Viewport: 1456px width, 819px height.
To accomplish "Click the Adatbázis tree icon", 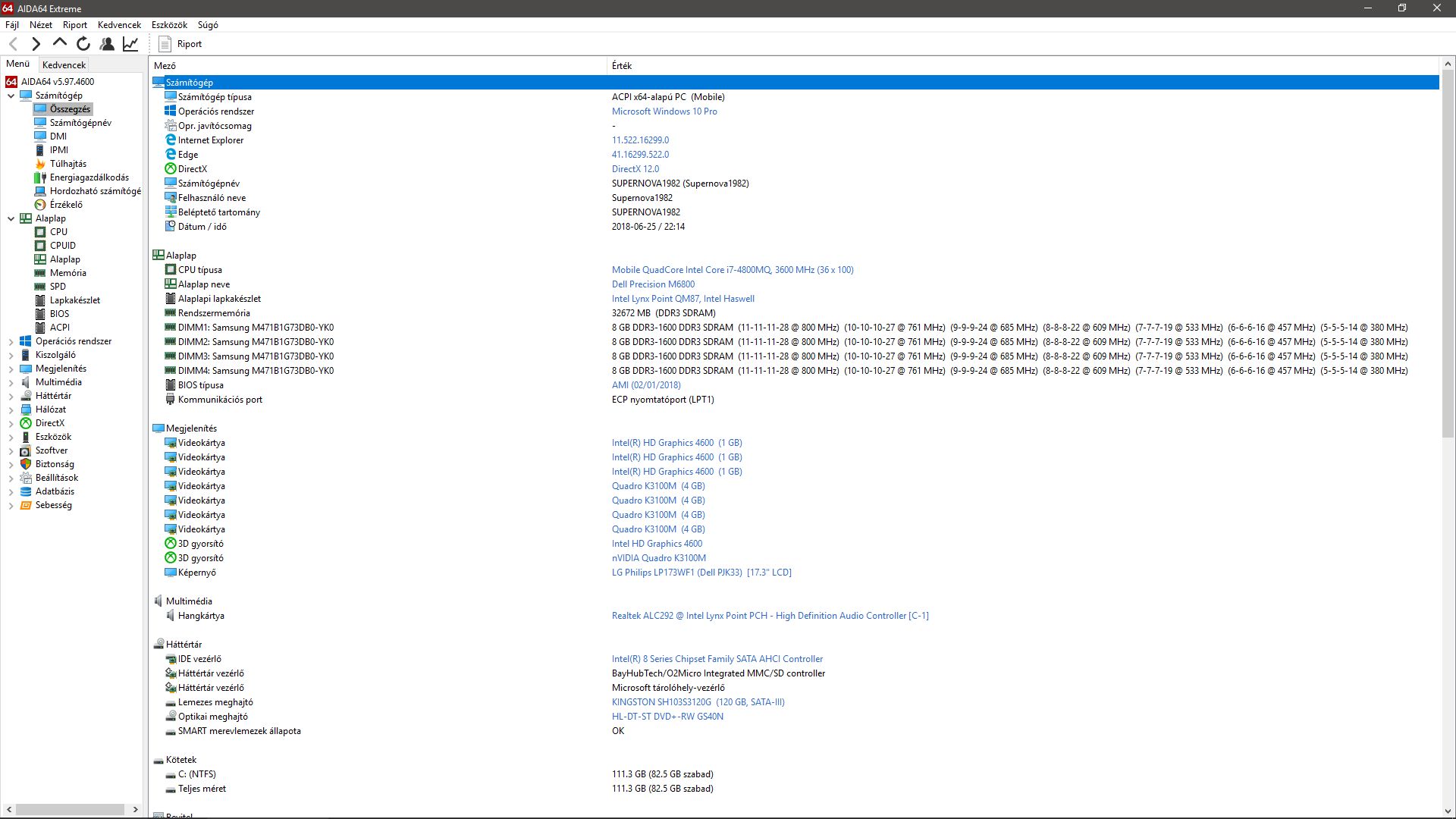I will 26,491.
